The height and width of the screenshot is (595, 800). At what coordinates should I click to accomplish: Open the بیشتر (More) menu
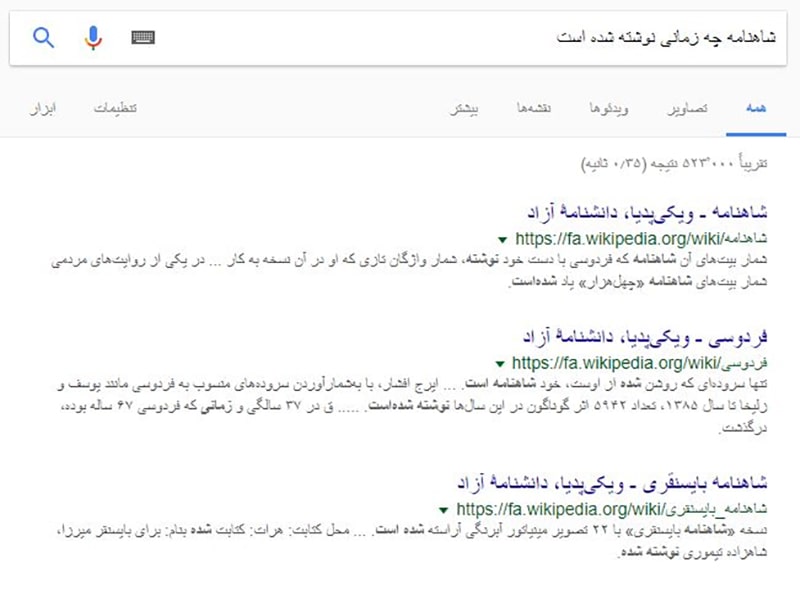464,109
